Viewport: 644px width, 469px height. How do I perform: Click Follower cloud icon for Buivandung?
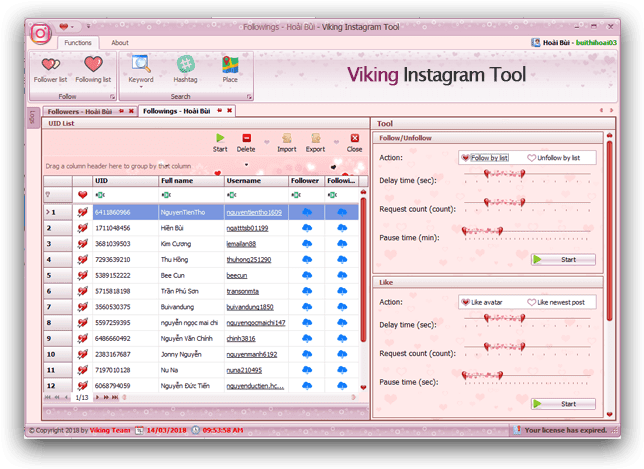click(307, 307)
